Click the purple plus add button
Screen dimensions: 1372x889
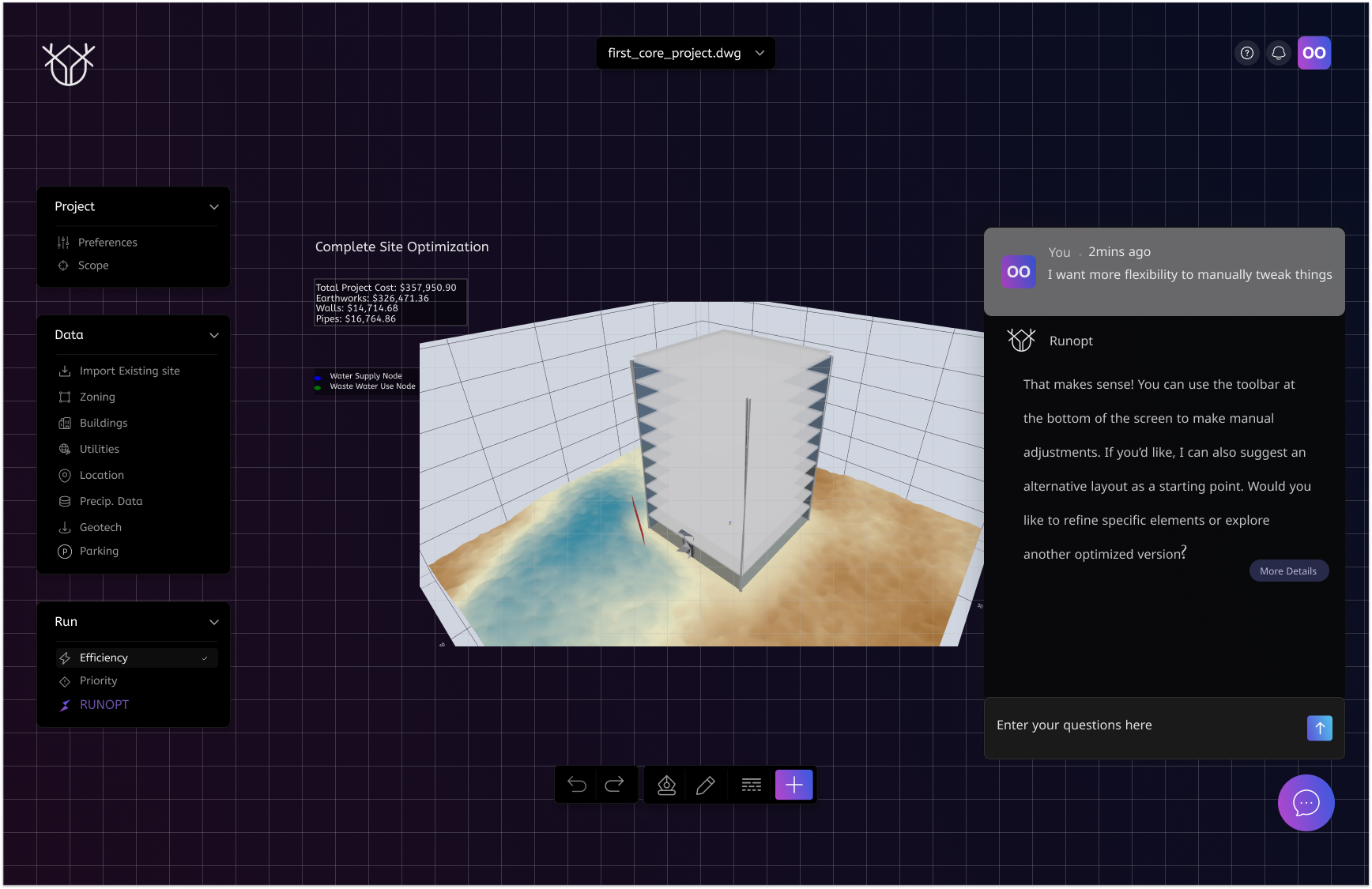coord(794,785)
